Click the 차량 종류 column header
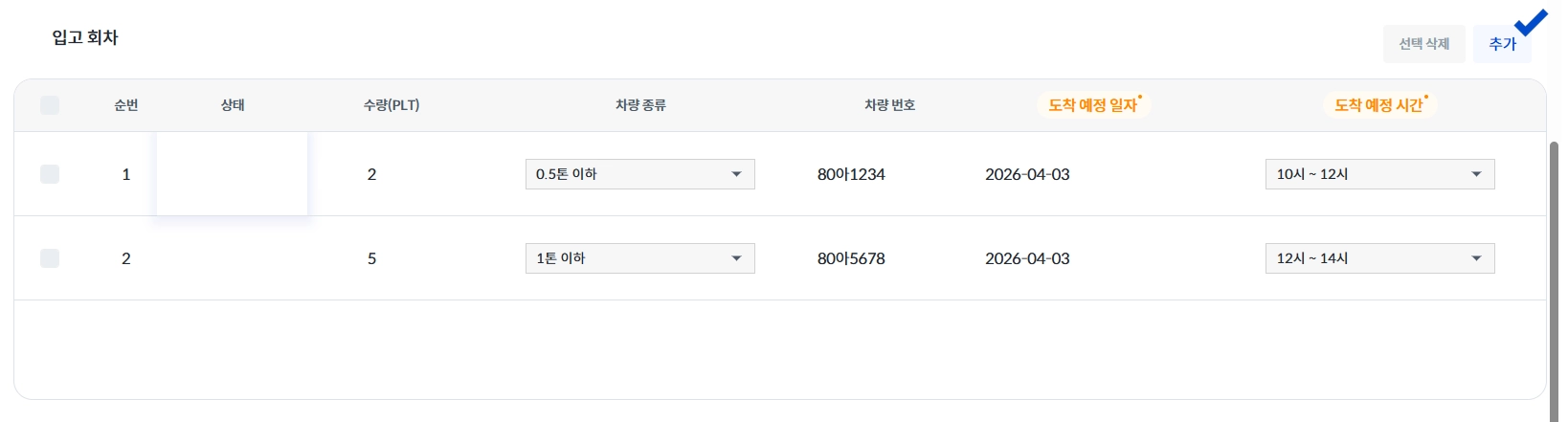 pos(640,105)
